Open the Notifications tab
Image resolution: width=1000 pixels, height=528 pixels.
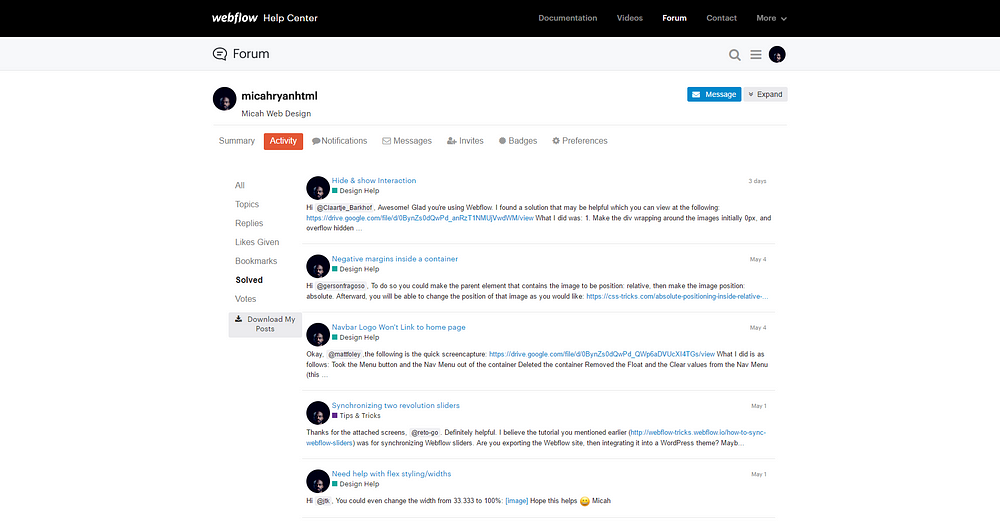click(339, 141)
